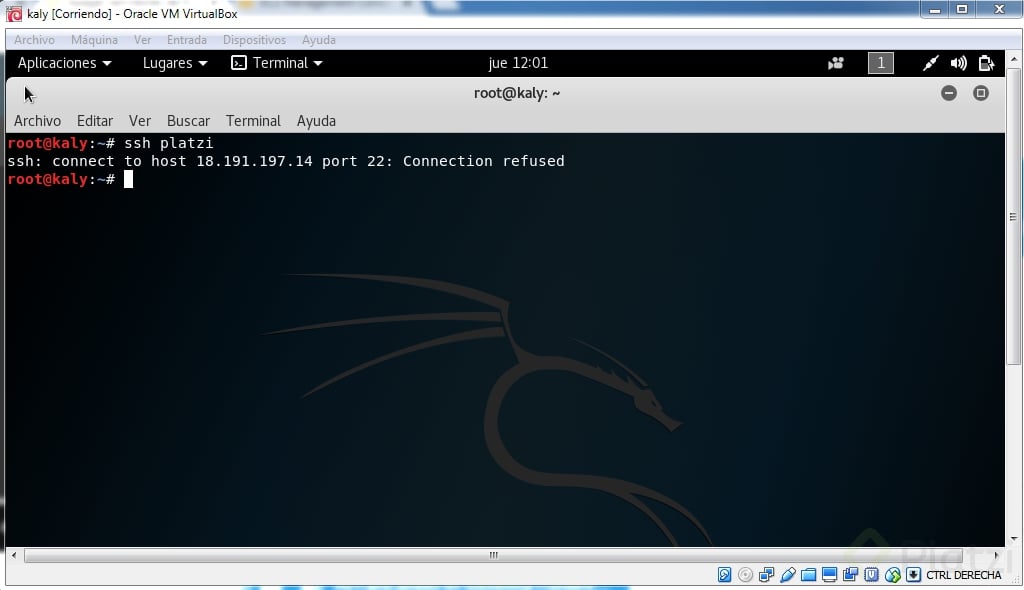
Task: Click the horizontal scrollbar left arrow
Action: tap(14, 555)
